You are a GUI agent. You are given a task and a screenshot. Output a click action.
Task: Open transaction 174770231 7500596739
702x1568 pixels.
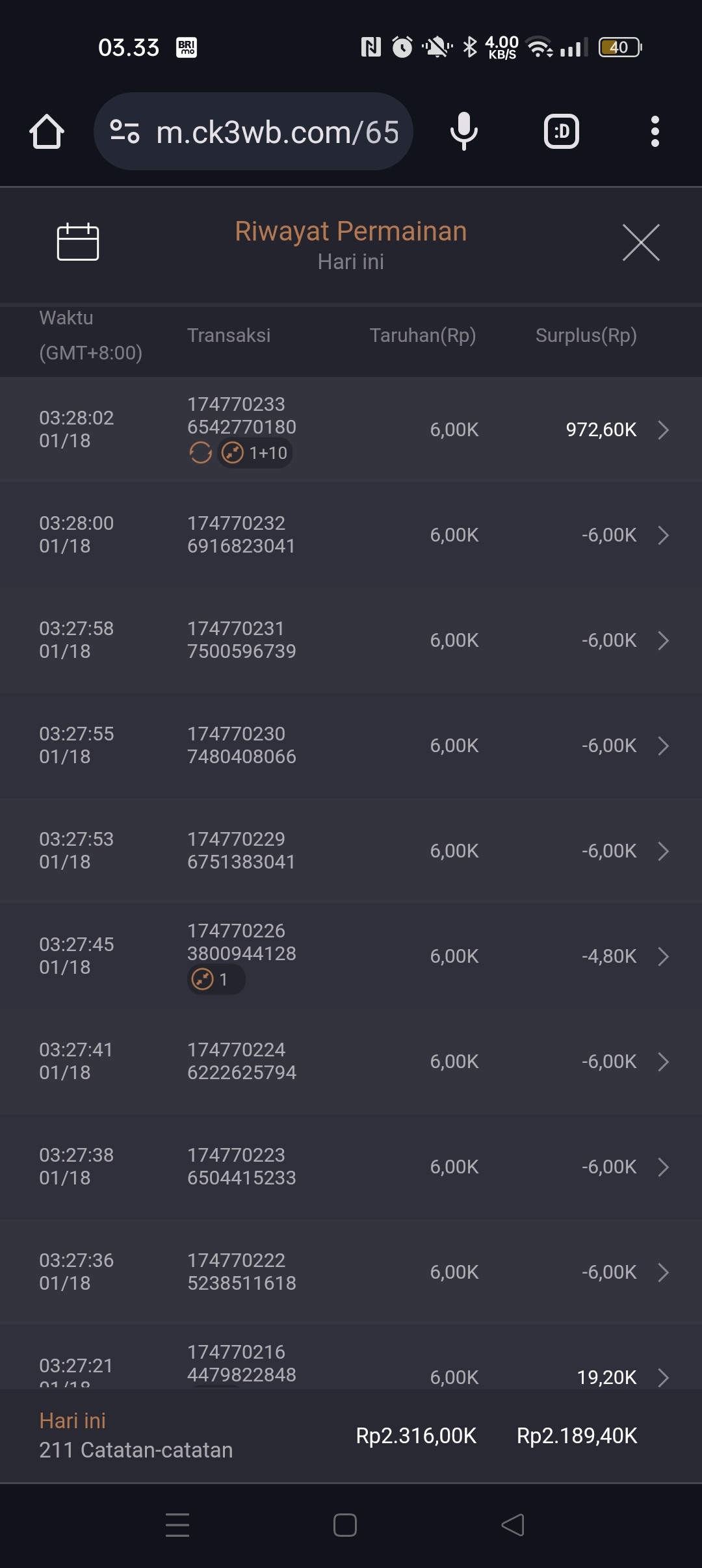click(241, 640)
